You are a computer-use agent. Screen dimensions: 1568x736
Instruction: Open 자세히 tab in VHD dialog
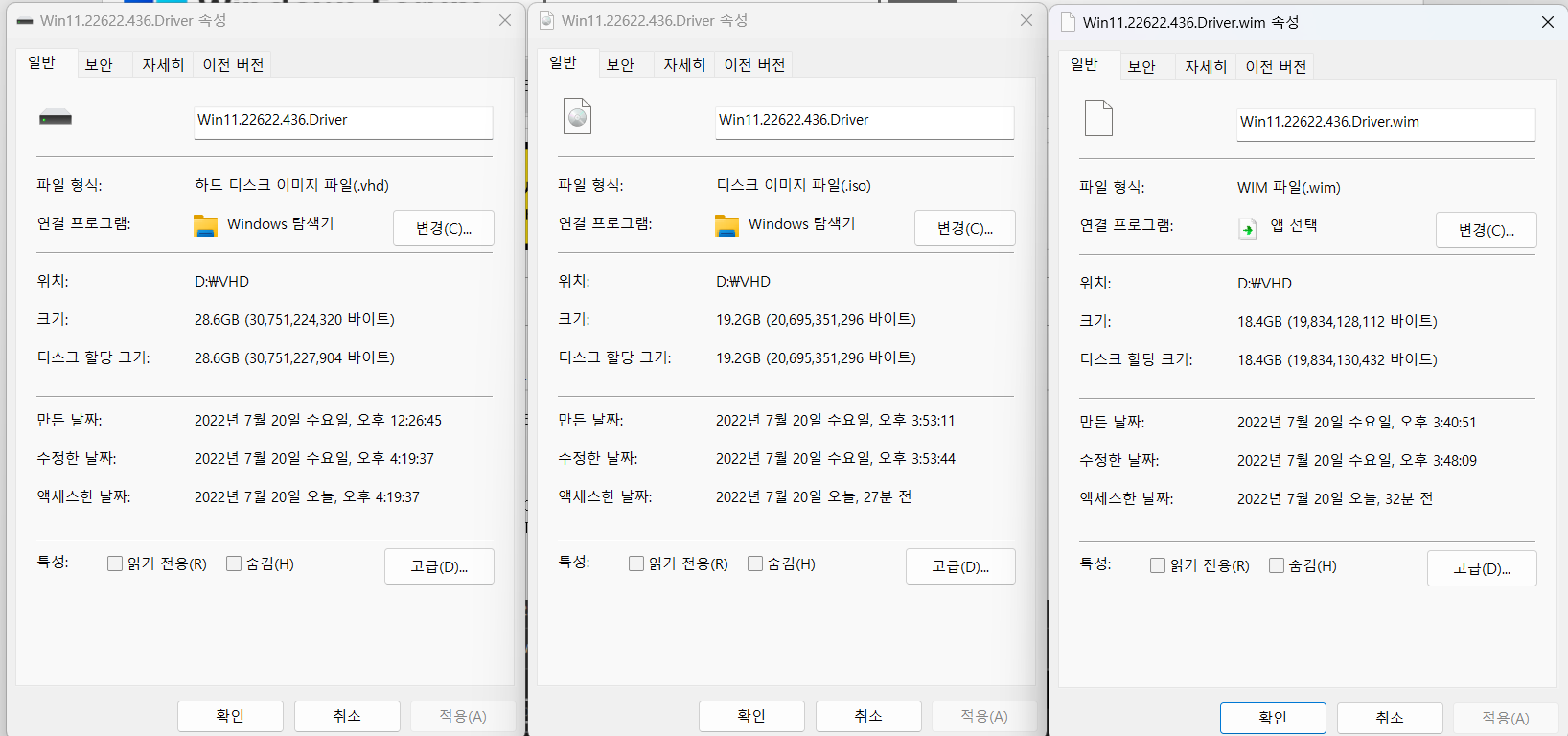pyautogui.click(x=163, y=64)
